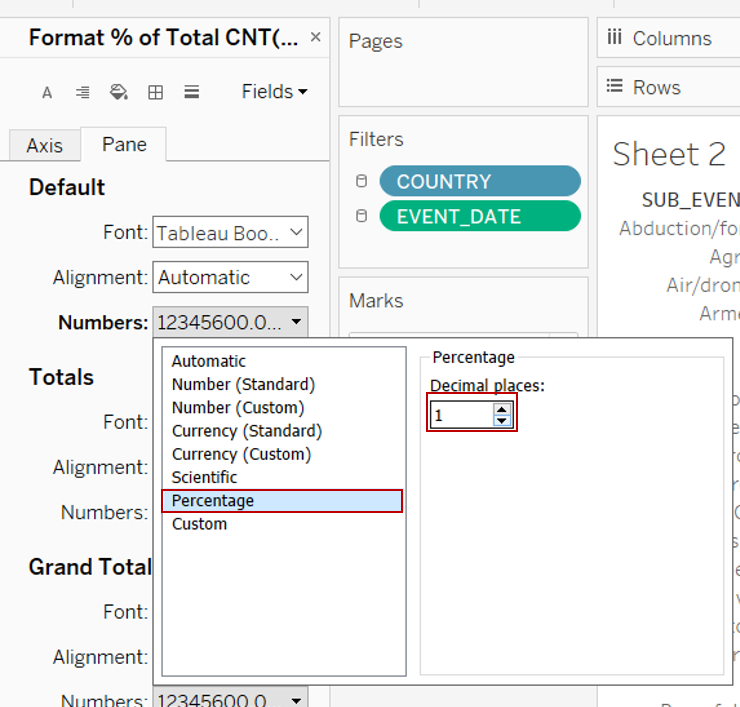
Task: Decrease decimal places with down arrow
Action: coord(502,421)
